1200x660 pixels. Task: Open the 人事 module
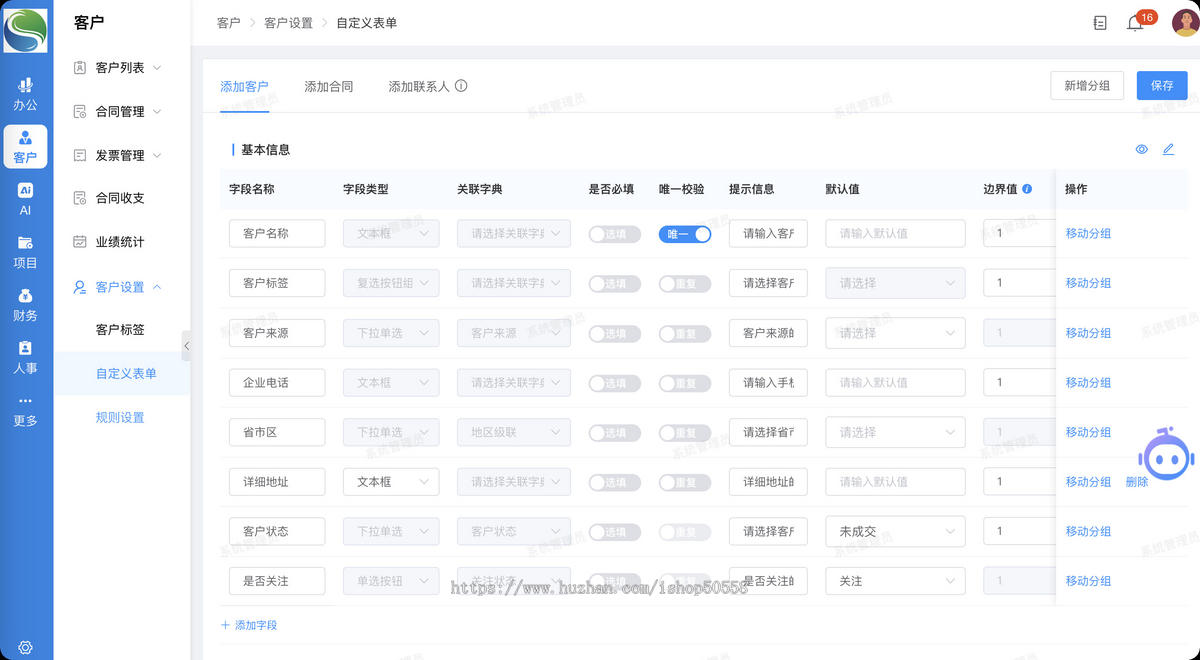[25, 357]
